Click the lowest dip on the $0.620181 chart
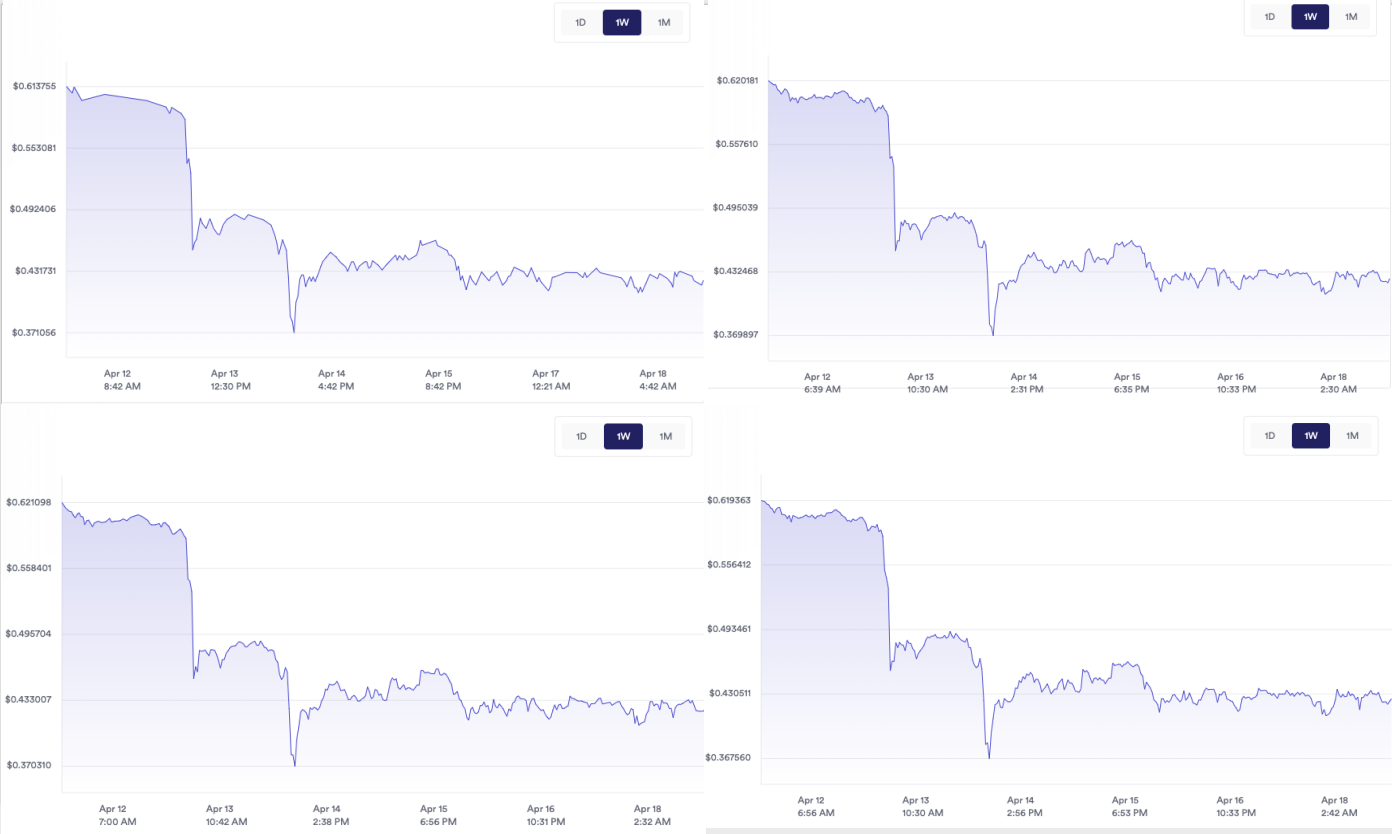The image size is (1392, 834). tap(992, 334)
